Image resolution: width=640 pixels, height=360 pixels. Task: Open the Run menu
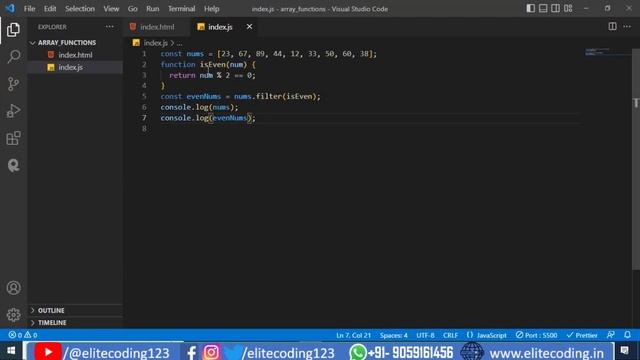pyautogui.click(x=153, y=9)
